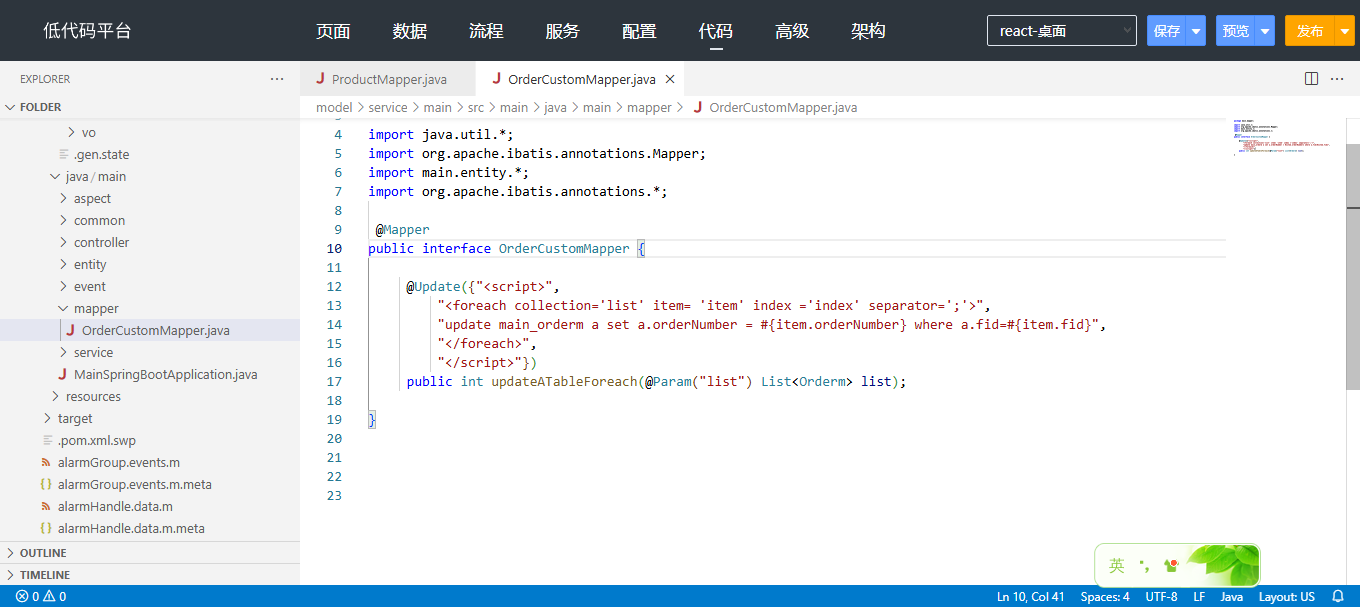Click Layout: US status item

click(x=1287, y=596)
